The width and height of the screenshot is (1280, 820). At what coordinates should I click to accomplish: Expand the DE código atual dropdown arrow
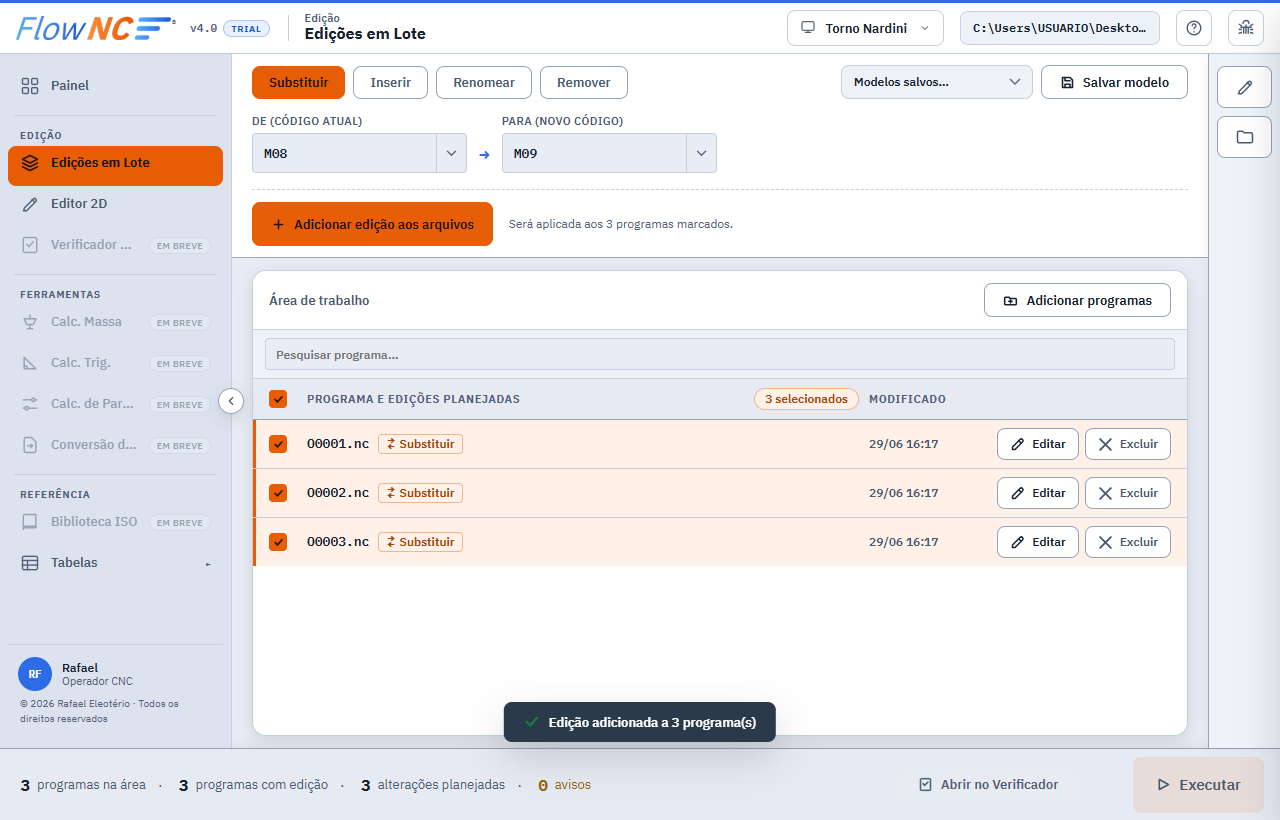click(451, 153)
